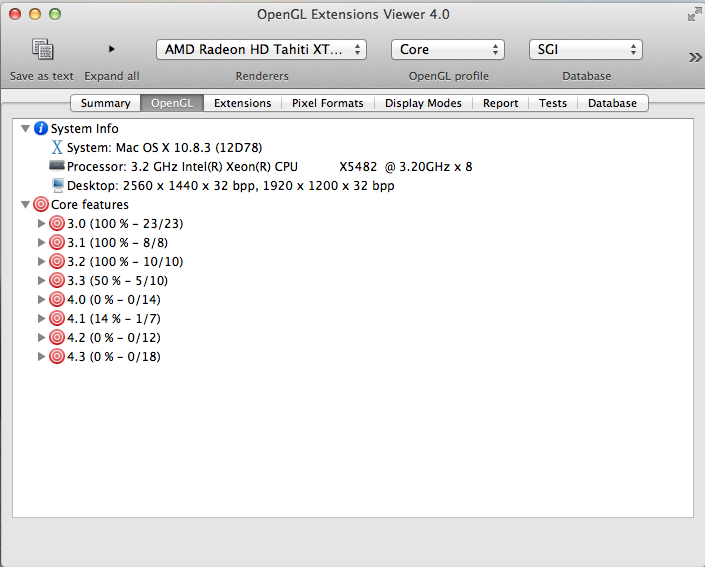Screen dimensions: 705x567
Task: Click the processor chip icon
Action: click(x=57, y=166)
